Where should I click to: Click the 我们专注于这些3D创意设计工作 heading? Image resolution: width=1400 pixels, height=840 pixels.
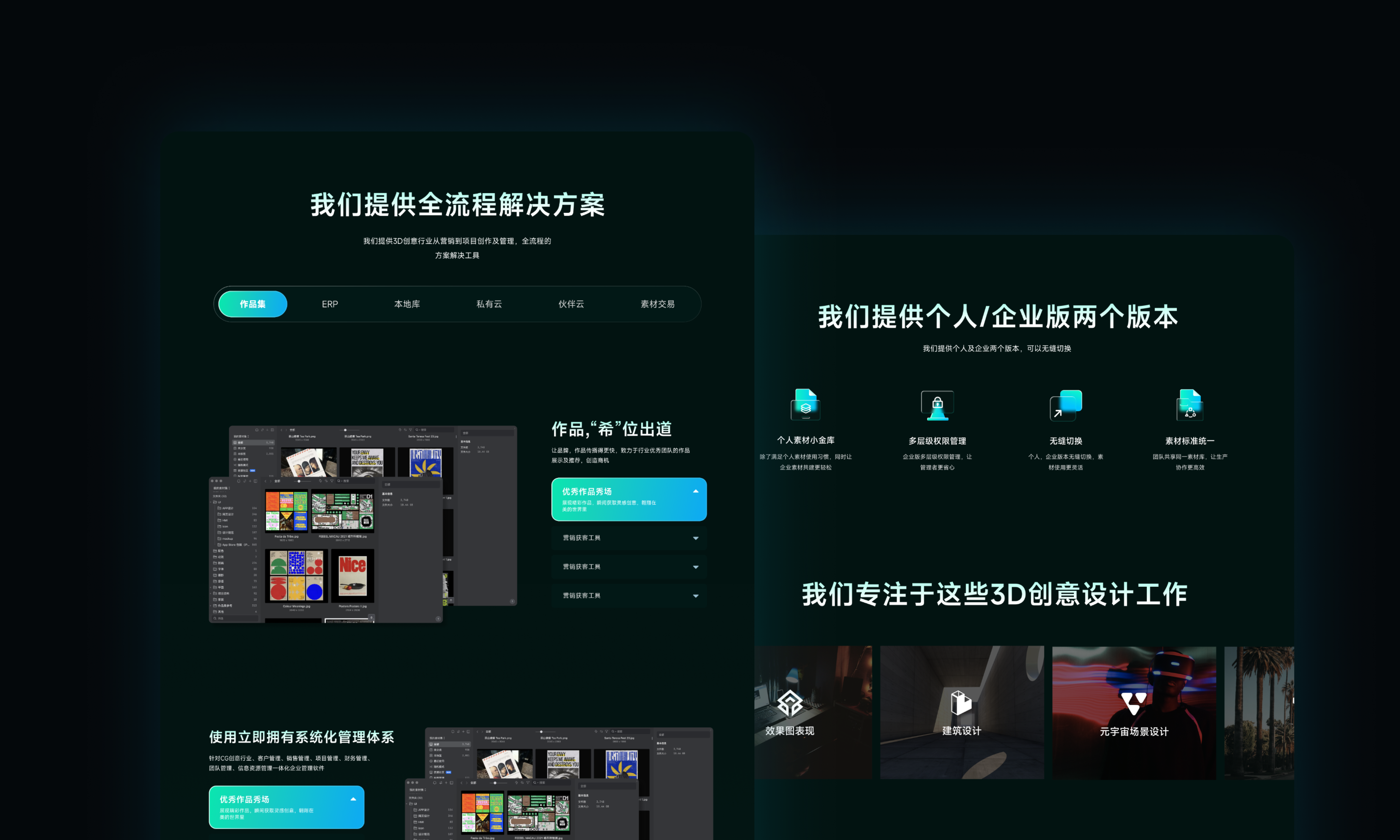(x=994, y=594)
